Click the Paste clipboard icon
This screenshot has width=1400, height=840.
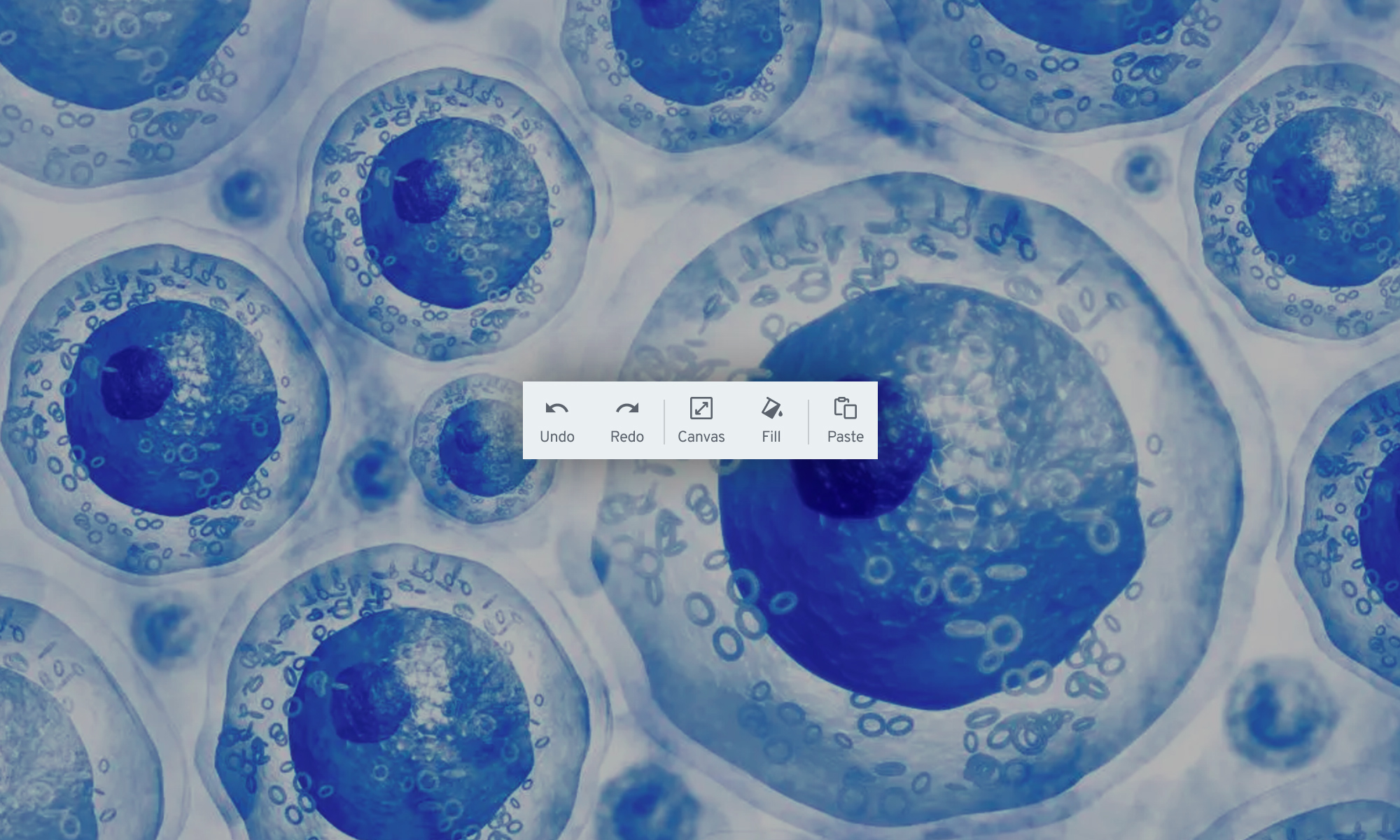coord(845,408)
